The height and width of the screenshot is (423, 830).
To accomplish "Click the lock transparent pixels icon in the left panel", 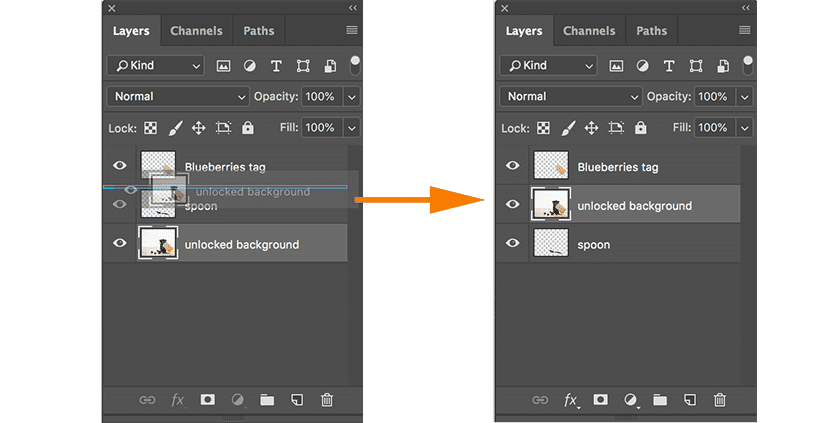I will [x=150, y=128].
